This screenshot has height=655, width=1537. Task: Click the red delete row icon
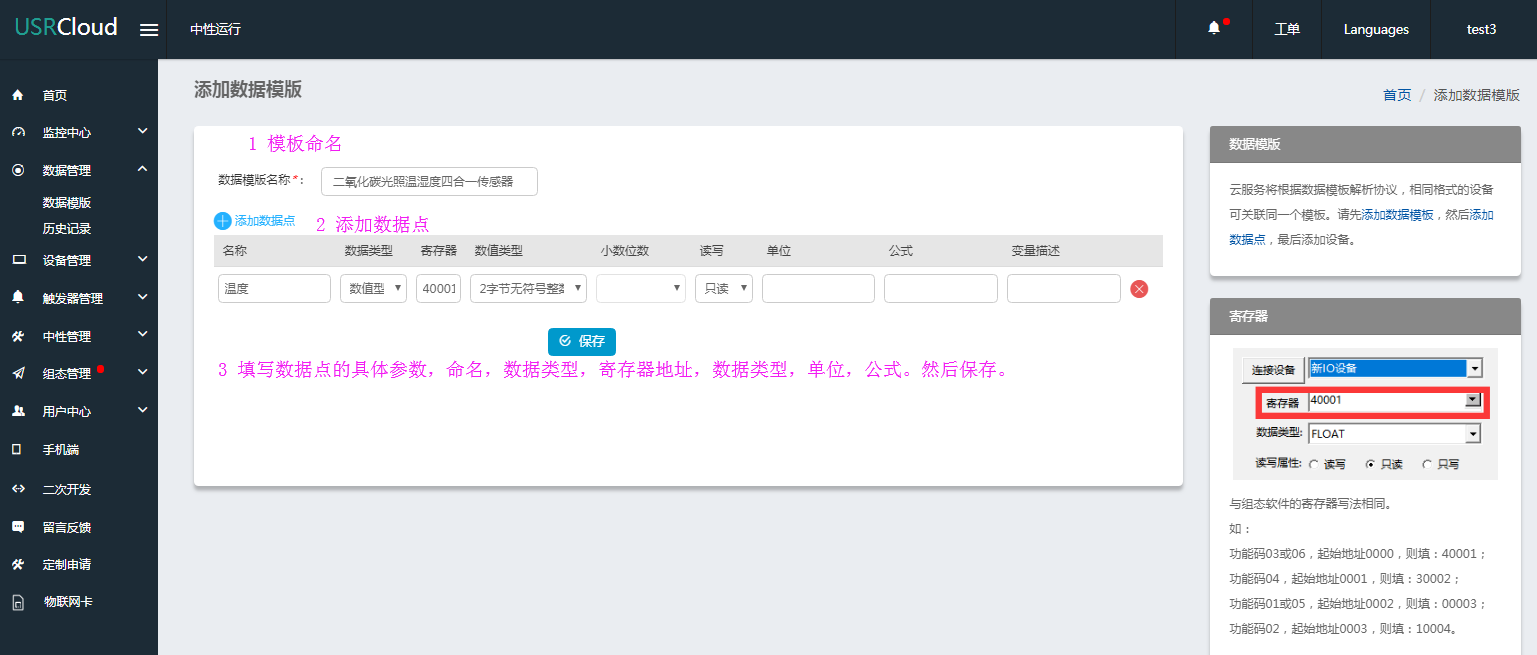[x=1139, y=289]
